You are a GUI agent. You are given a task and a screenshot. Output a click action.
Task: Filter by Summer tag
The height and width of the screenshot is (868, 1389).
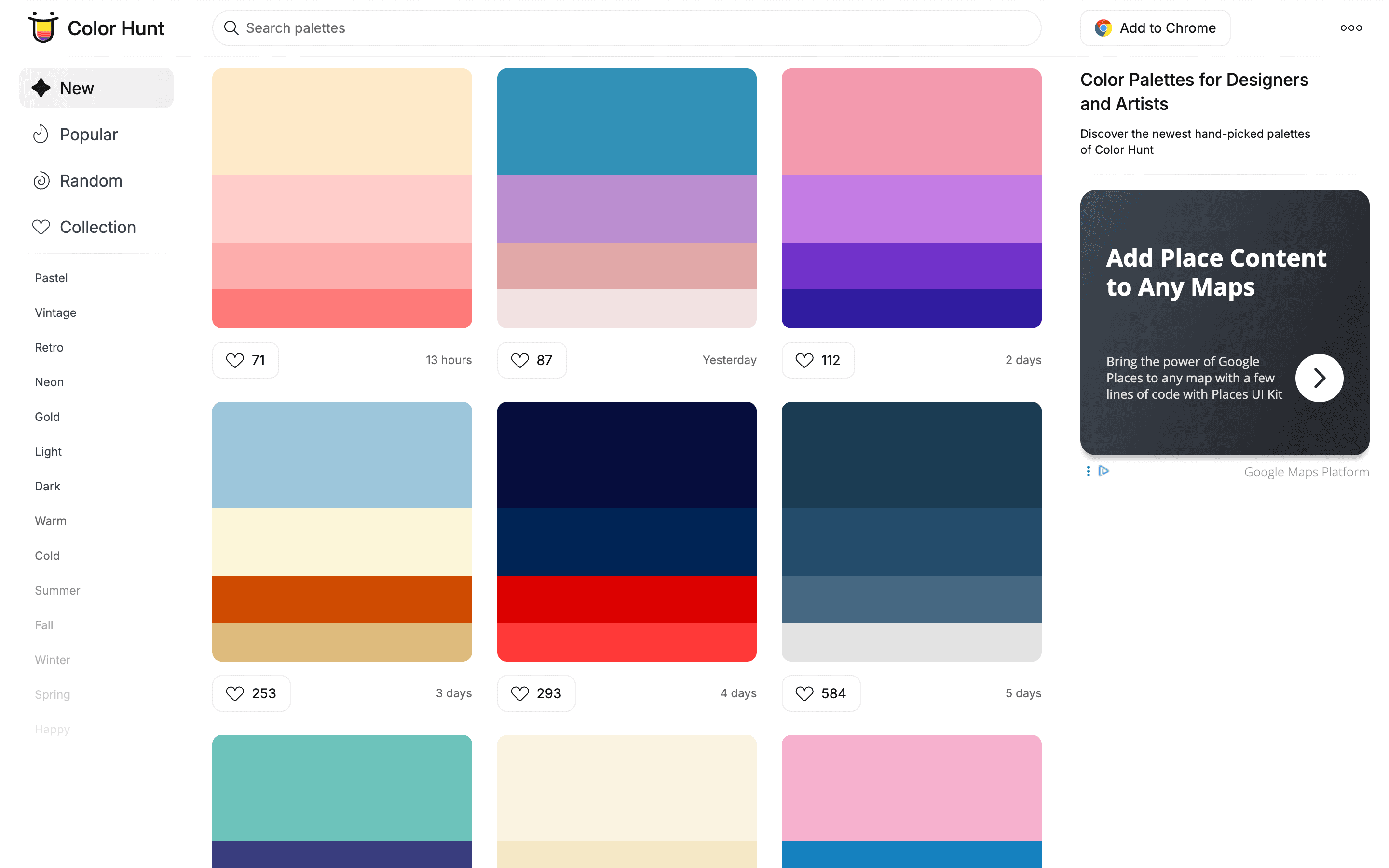(x=57, y=590)
